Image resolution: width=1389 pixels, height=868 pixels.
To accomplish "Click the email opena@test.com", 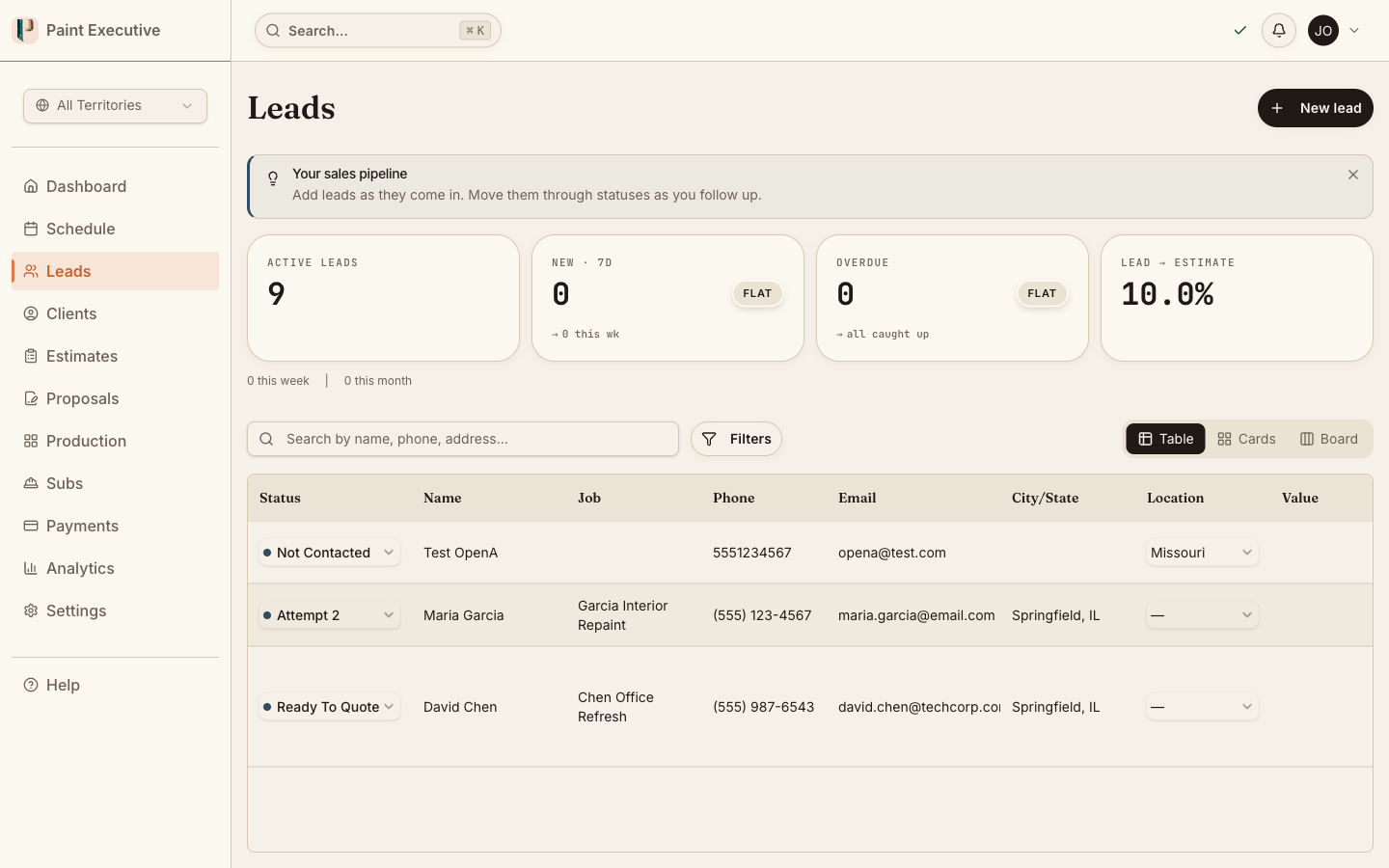I will 892,553.
